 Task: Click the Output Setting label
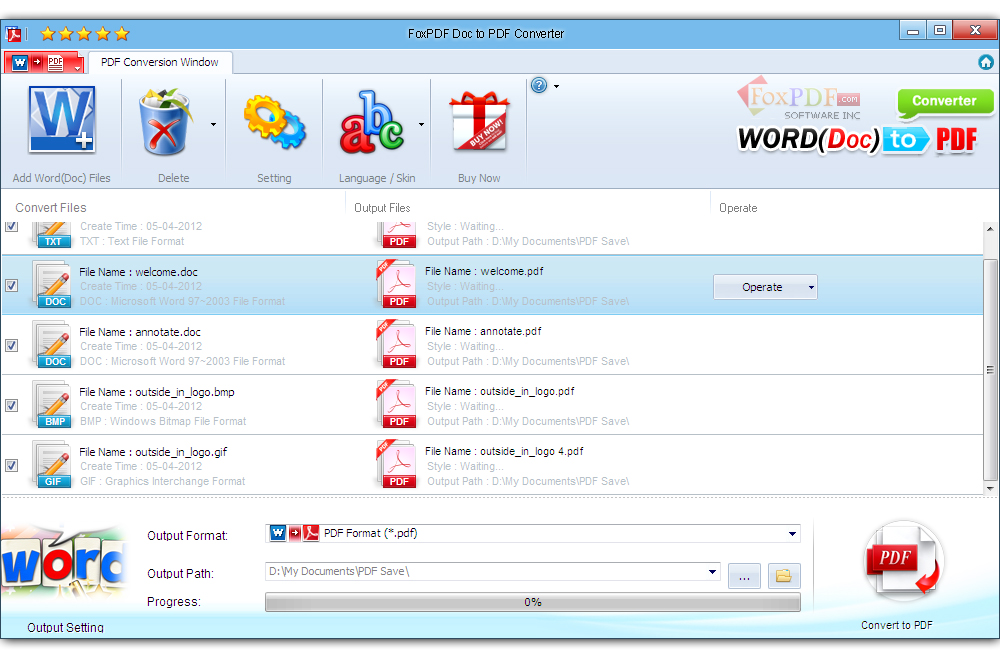coord(65,628)
